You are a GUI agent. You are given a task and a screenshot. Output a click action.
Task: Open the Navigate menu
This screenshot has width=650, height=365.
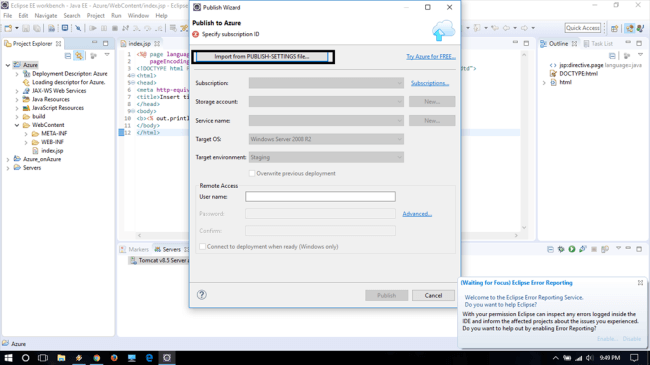46,16
